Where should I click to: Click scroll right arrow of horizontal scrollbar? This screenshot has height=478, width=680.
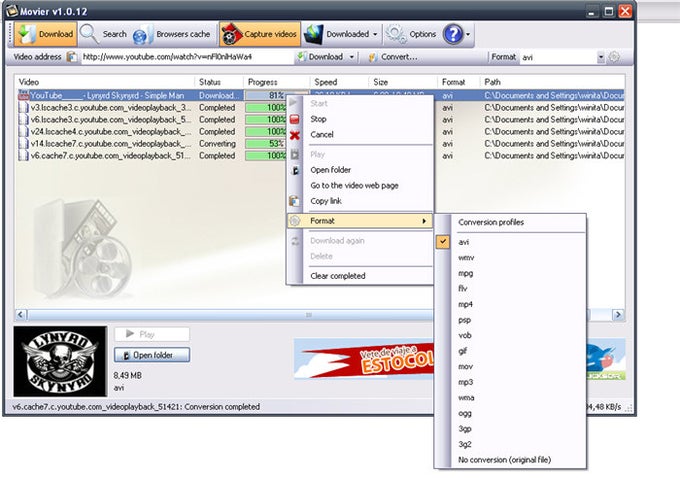tap(618, 315)
